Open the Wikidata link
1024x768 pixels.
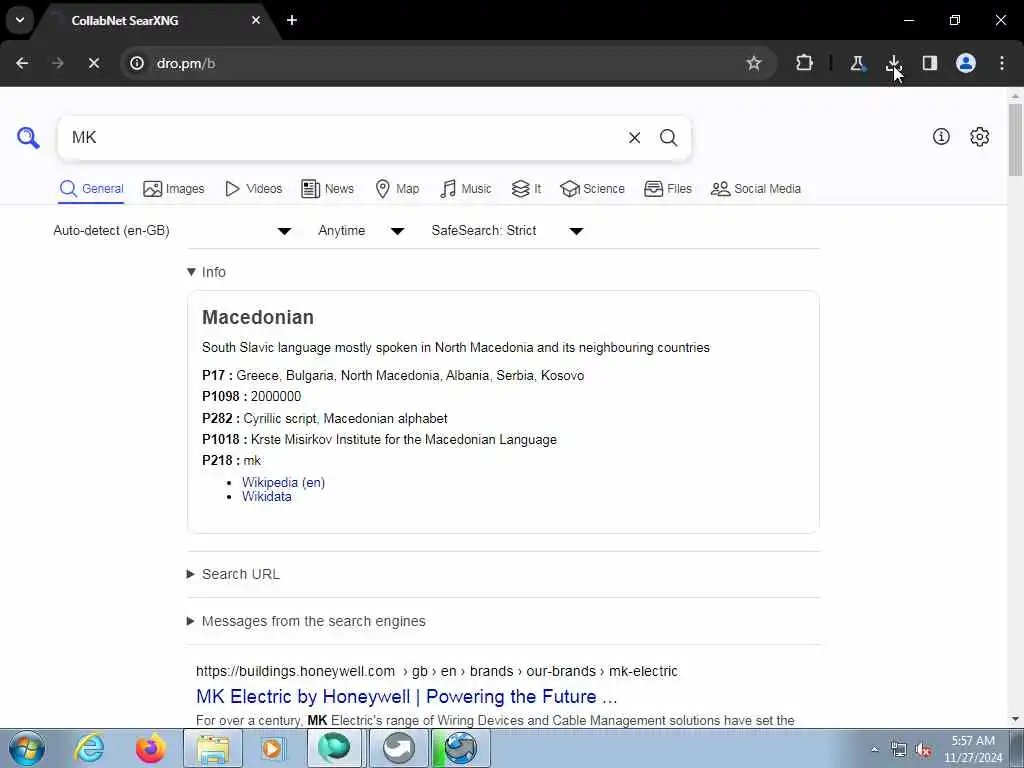266,496
